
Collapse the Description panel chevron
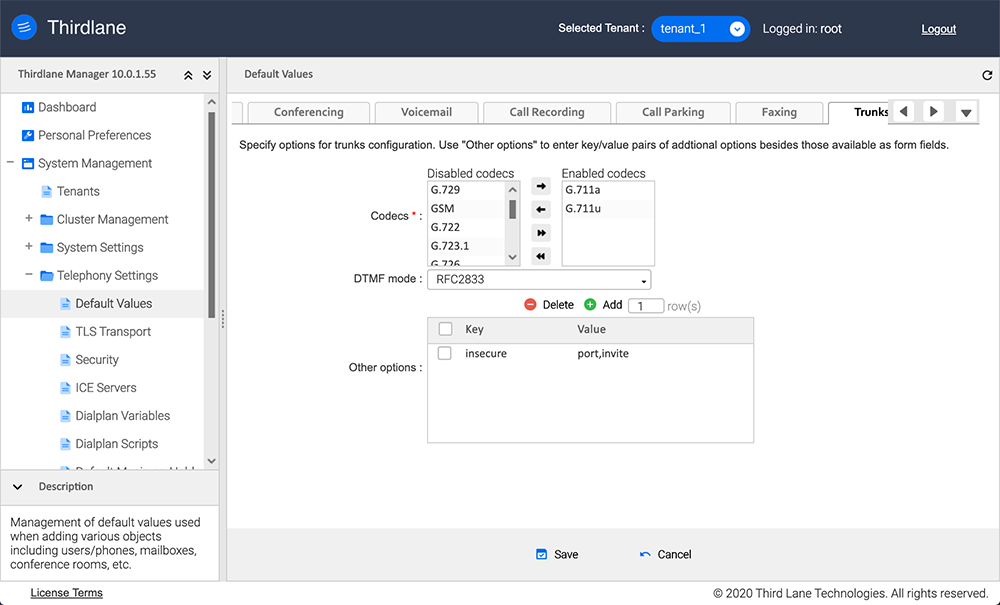[x=17, y=486]
